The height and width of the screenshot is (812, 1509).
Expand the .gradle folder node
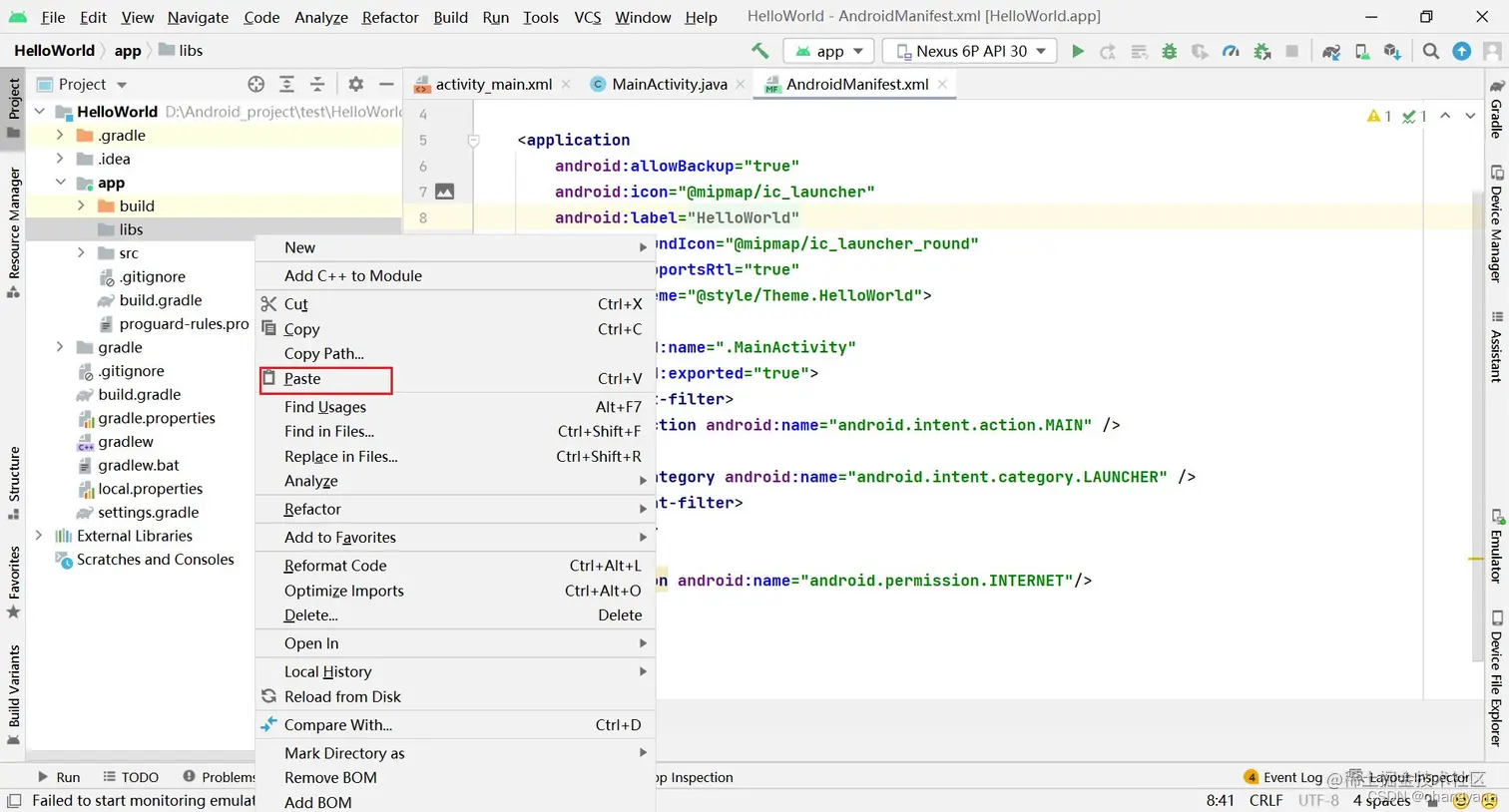(x=60, y=135)
